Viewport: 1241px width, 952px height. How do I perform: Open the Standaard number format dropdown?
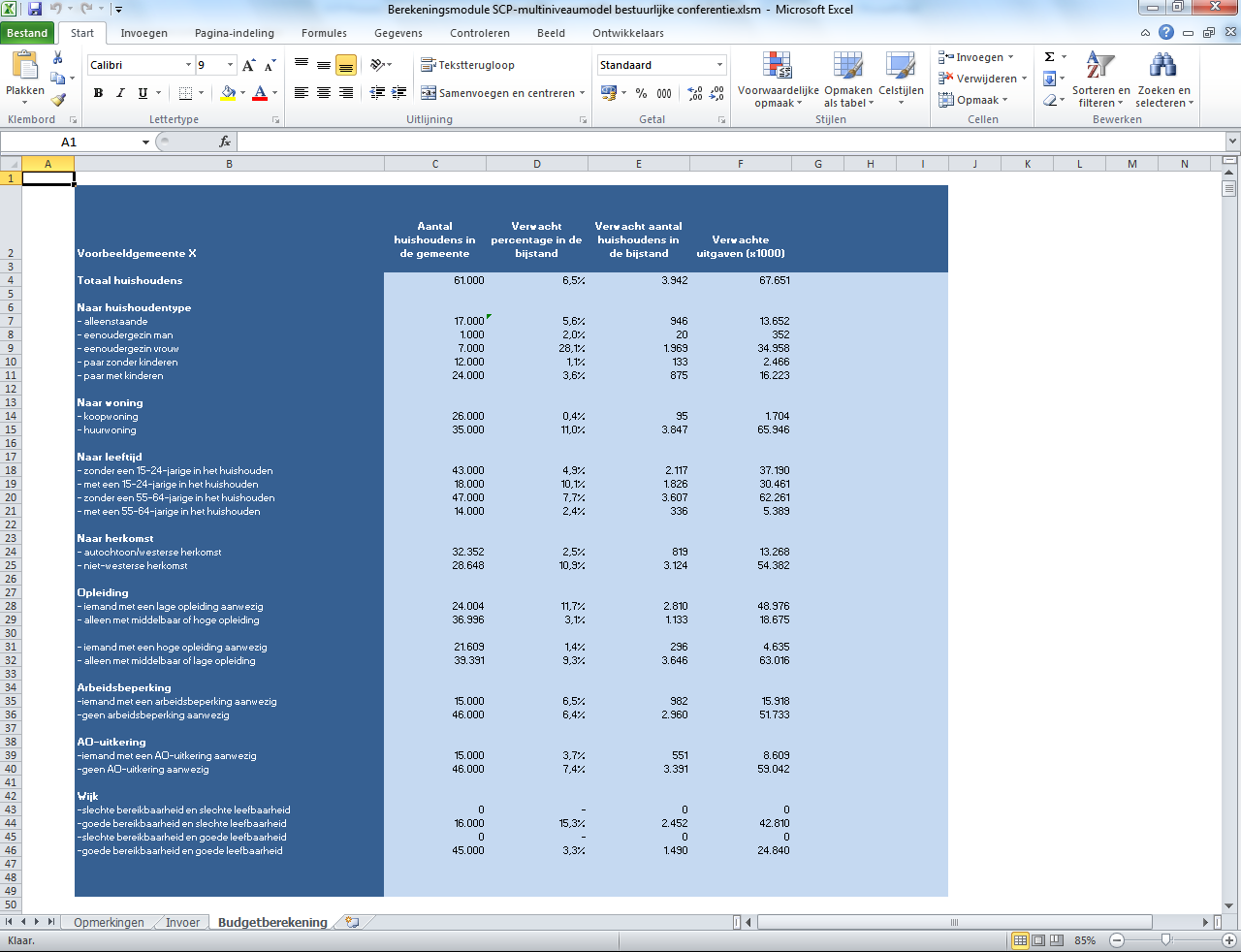coord(719,65)
